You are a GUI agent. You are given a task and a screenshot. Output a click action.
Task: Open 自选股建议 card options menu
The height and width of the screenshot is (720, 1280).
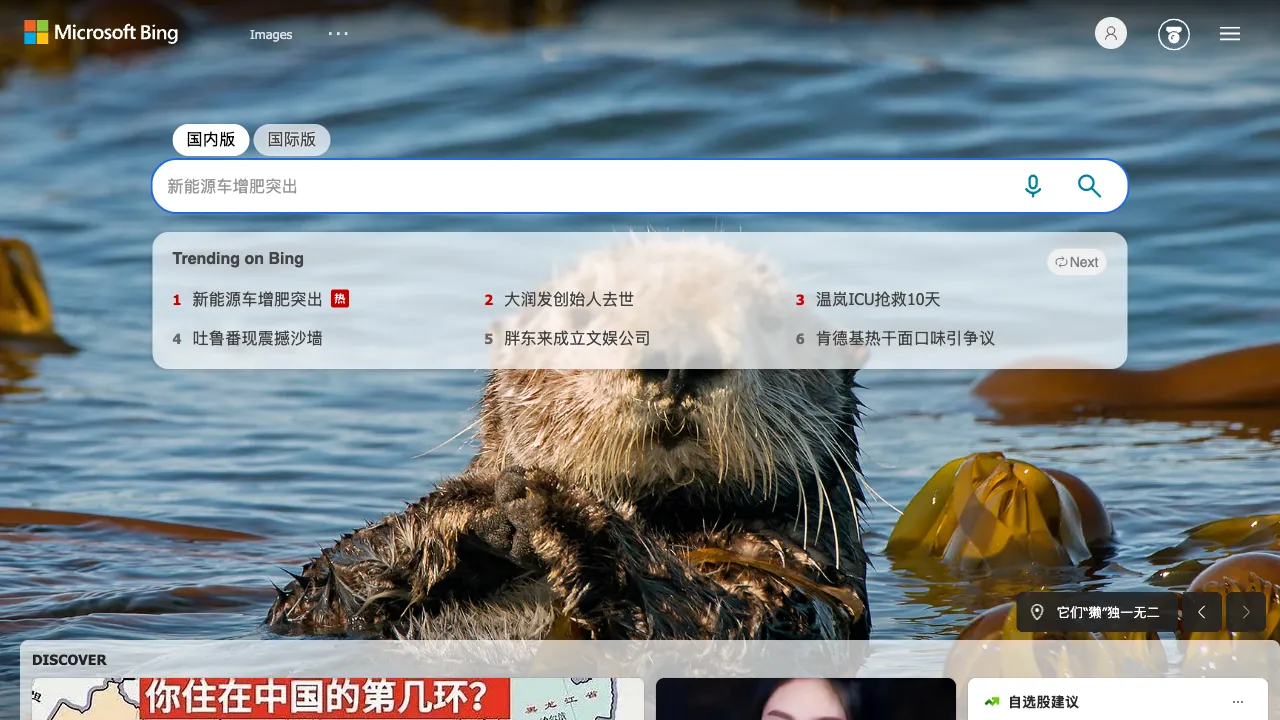(1238, 702)
